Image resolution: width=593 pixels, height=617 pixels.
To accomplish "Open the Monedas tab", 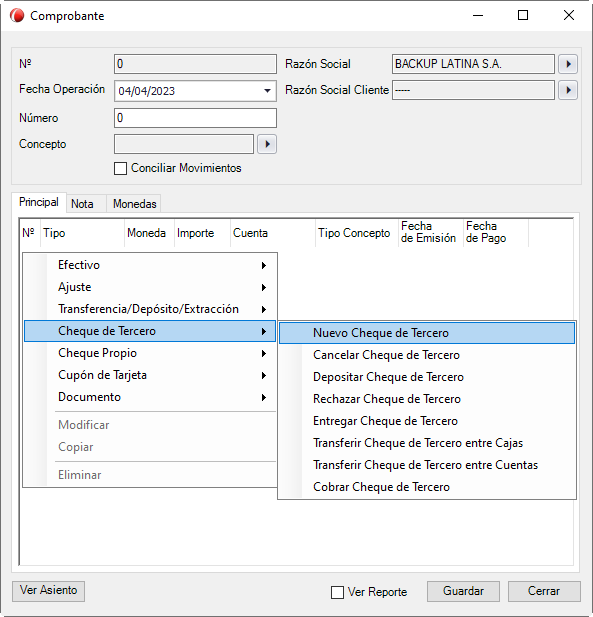I will pos(135,204).
